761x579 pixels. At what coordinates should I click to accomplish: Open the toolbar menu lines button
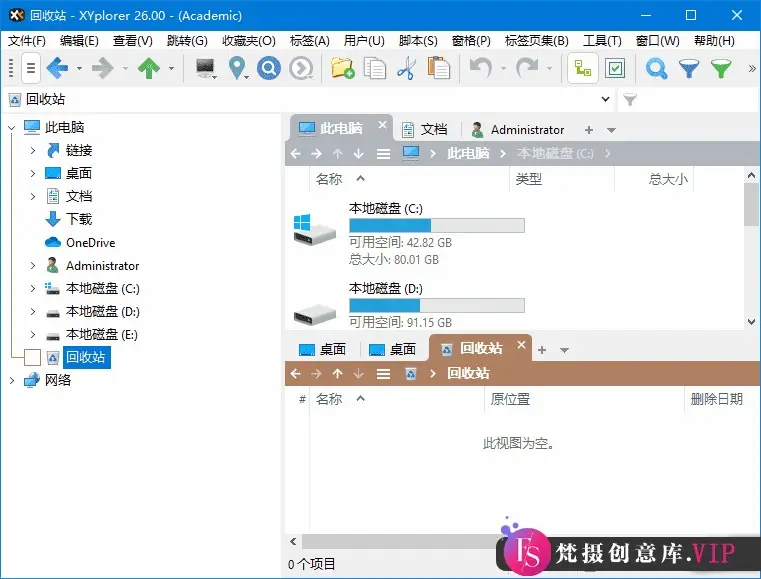coord(31,68)
